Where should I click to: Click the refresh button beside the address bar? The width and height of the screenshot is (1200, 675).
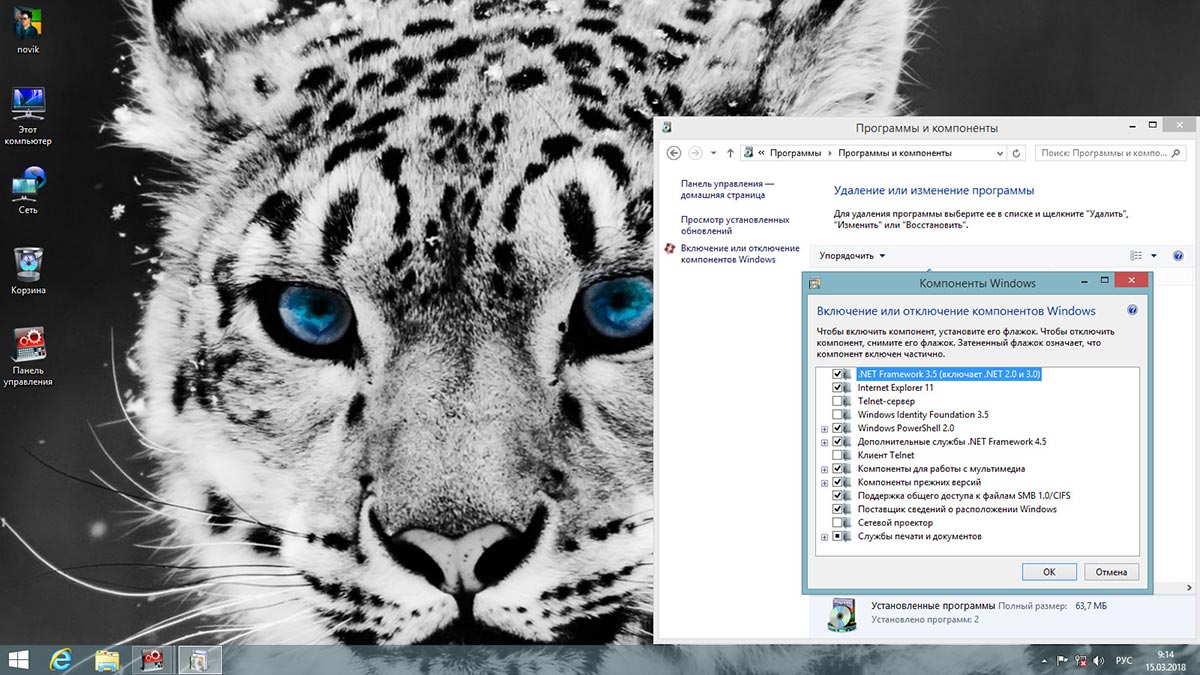[1017, 153]
